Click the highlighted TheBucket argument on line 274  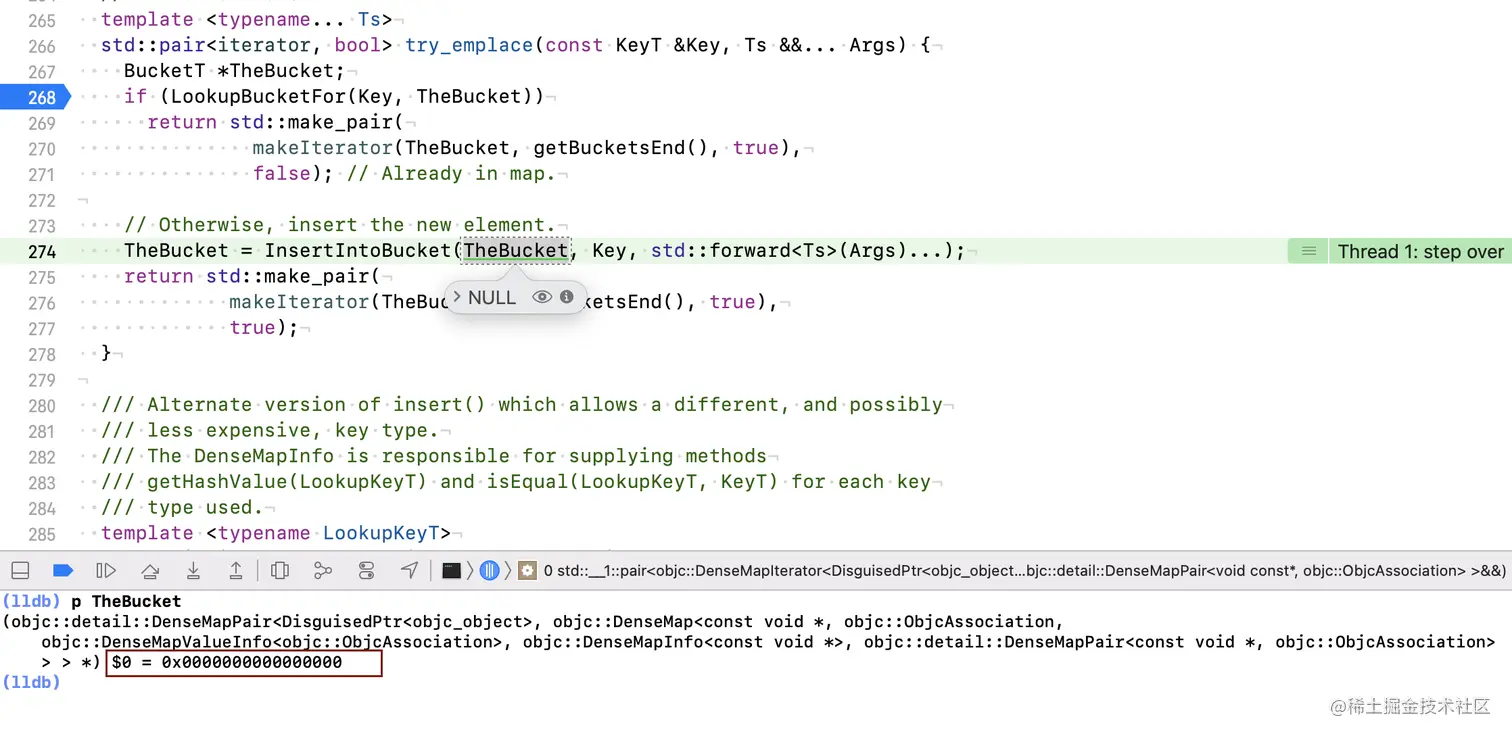[515, 251]
